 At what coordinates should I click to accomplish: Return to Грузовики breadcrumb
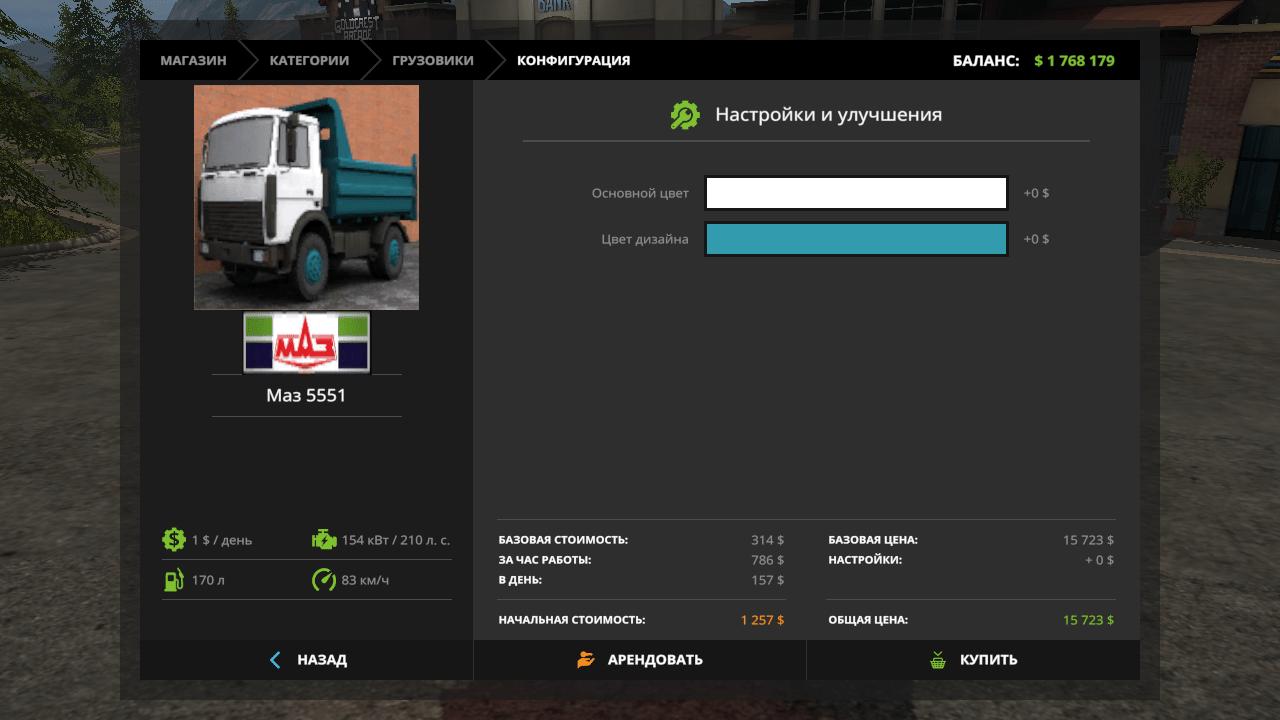433,60
